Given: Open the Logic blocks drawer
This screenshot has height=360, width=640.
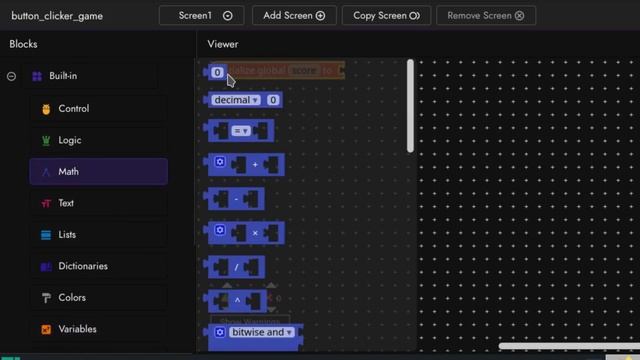Looking at the screenshot, I should point(98,140).
